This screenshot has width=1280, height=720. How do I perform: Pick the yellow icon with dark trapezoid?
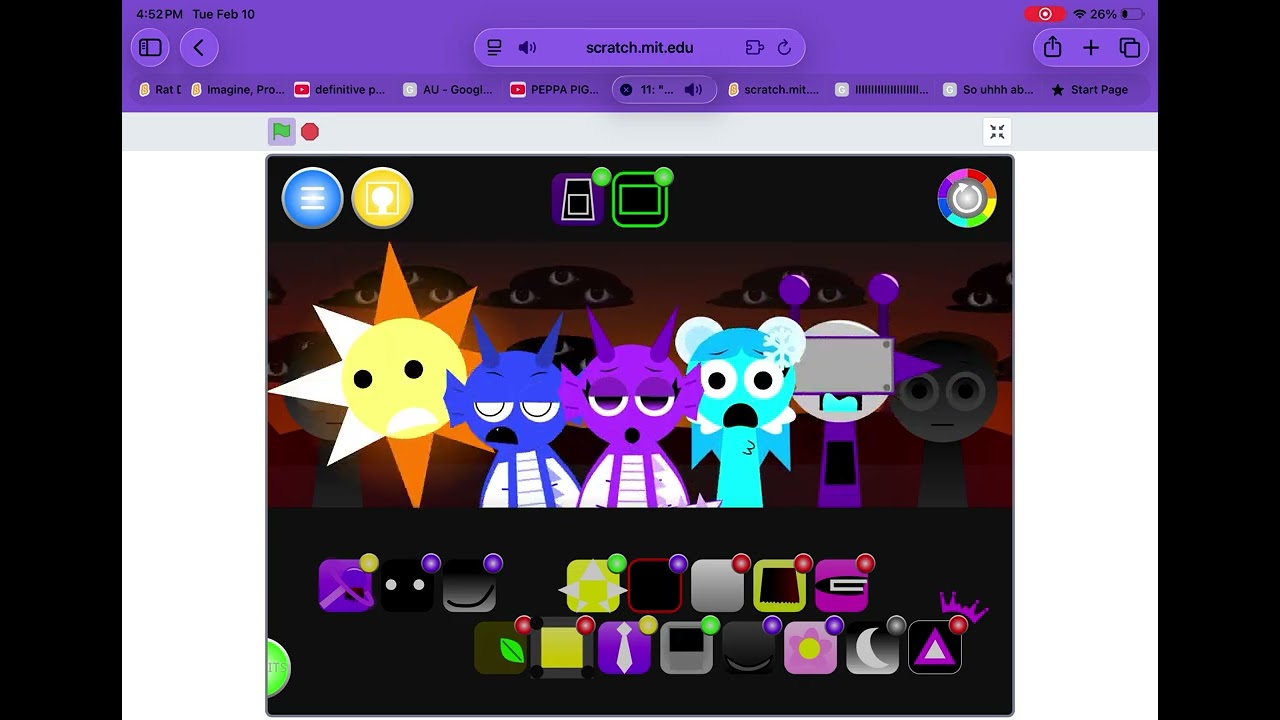779,585
